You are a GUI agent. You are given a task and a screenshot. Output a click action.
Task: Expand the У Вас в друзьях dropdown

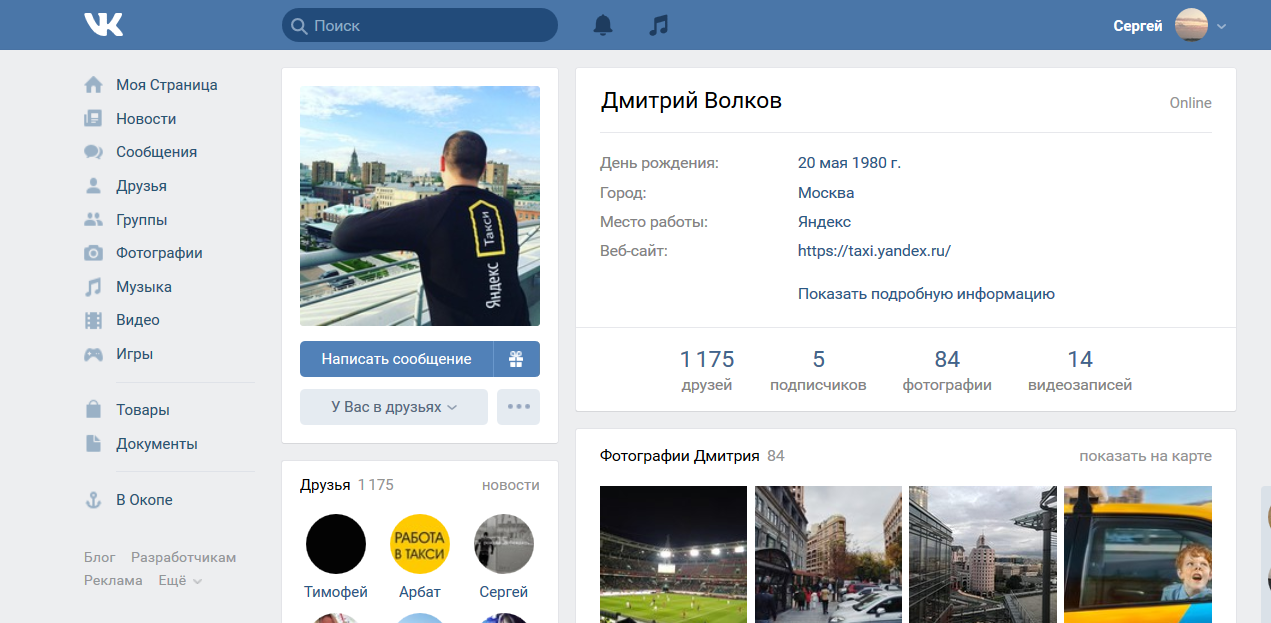394,407
